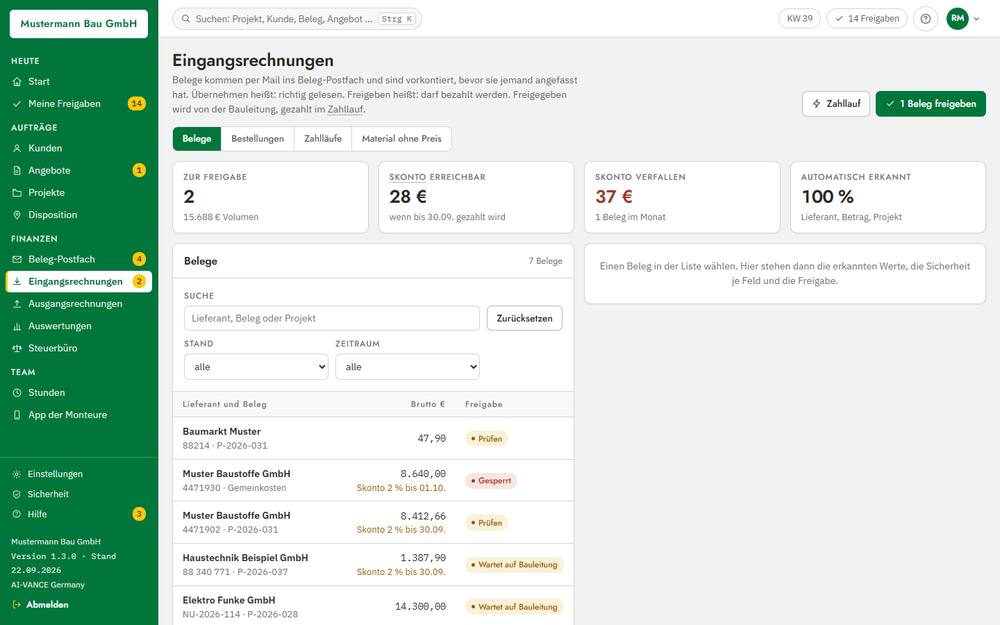
Task: Follow the Zahllauf link in description
Action: 345,109
